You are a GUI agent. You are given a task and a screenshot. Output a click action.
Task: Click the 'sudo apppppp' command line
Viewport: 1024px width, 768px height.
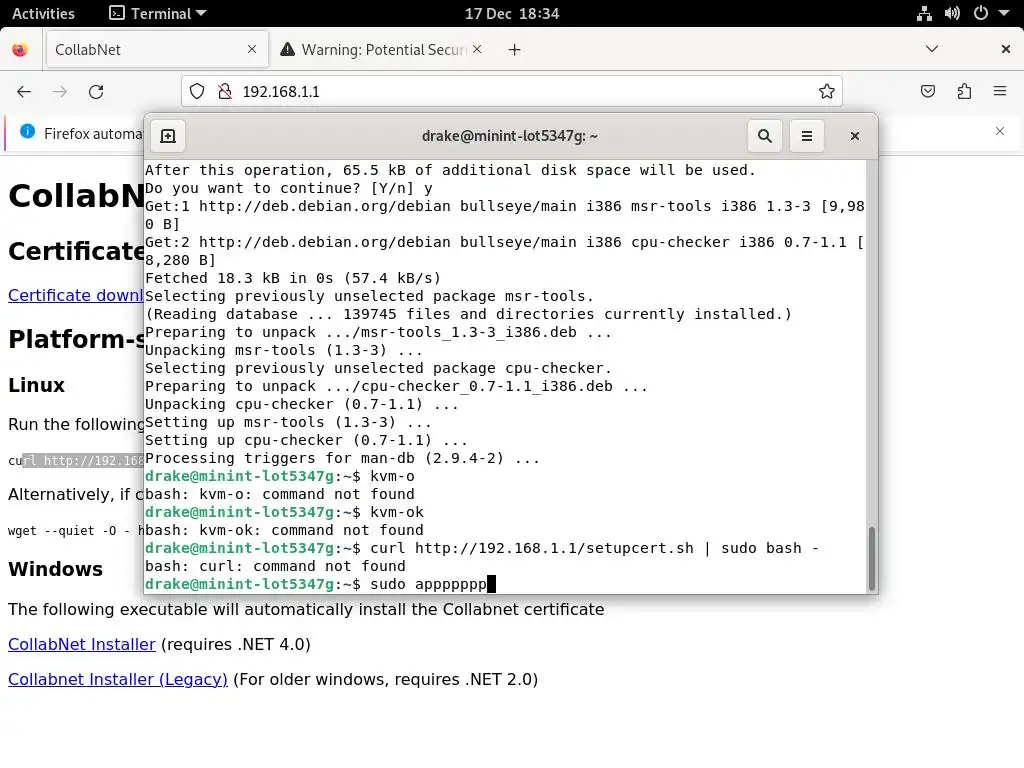316,584
